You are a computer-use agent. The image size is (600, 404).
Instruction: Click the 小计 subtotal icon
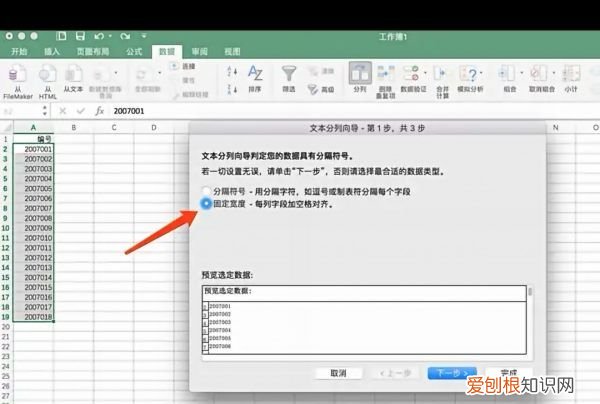click(571, 73)
